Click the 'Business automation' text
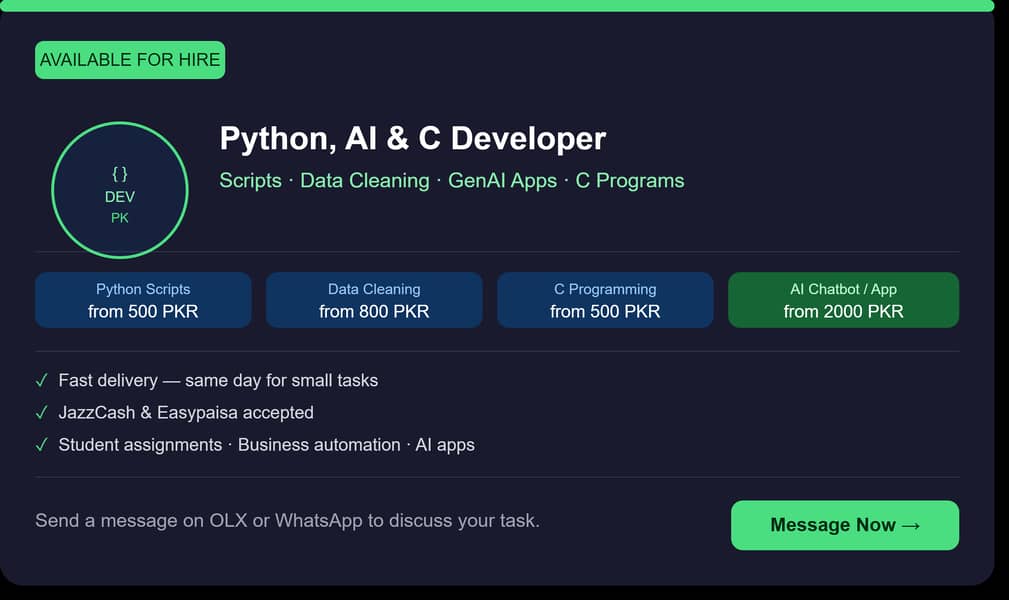 tap(319, 445)
